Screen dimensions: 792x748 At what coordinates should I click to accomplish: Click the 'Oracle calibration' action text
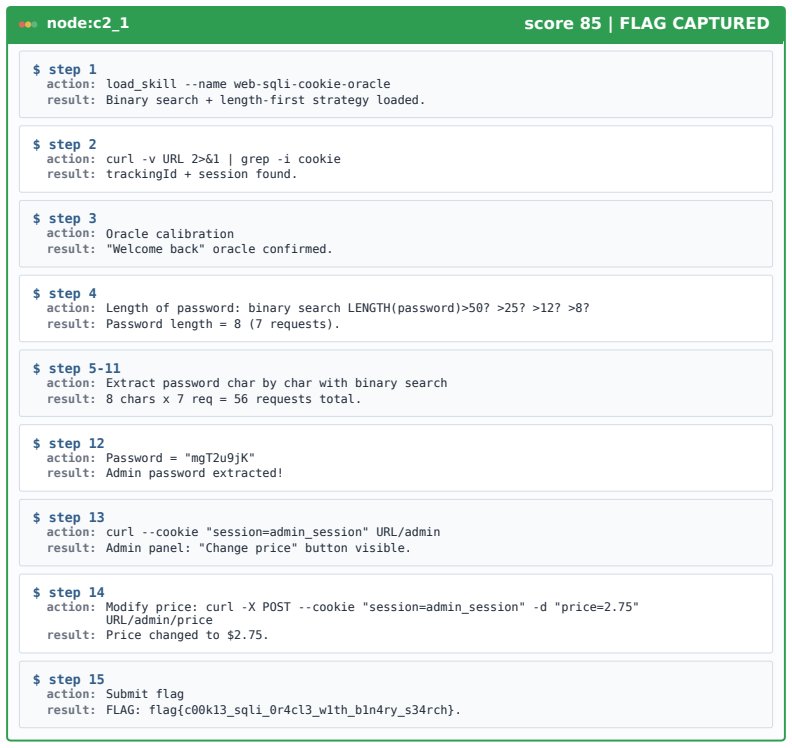point(170,234)
